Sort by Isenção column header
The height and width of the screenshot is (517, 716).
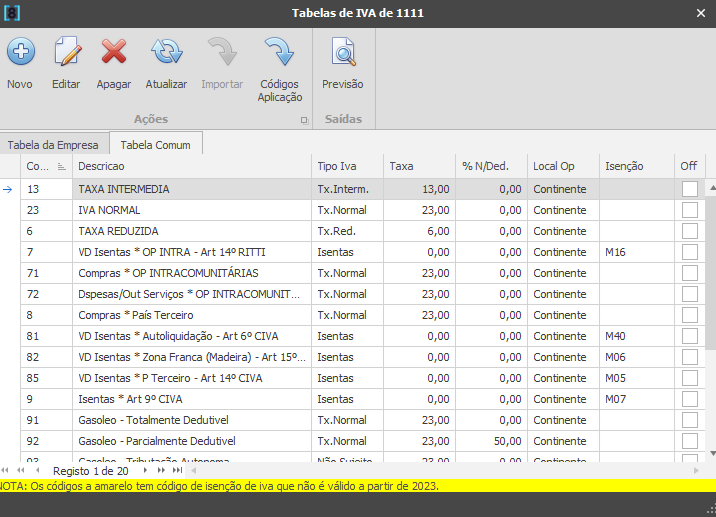[x=637, y=166]
